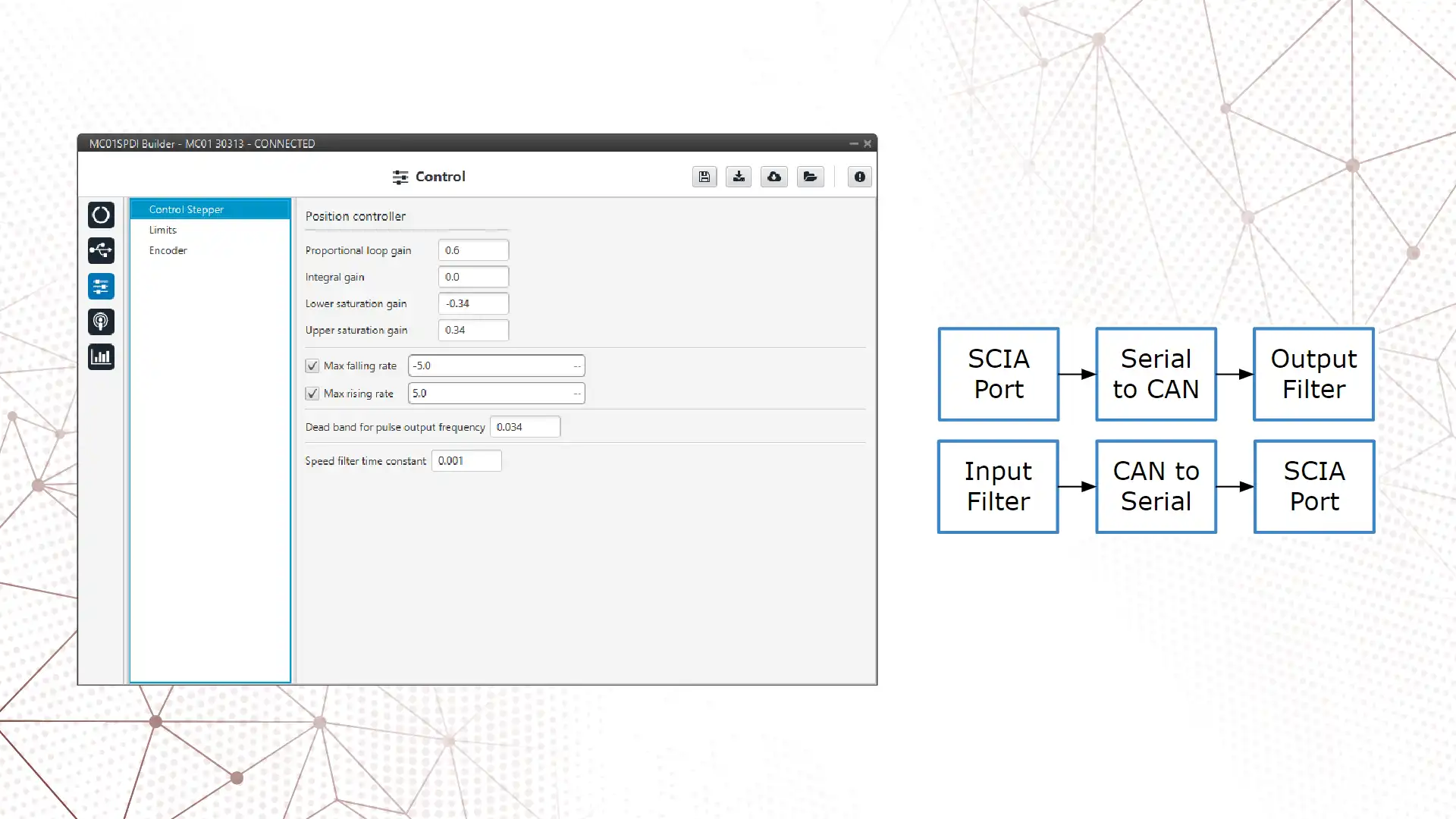Click the Position controller heading
Image resolution: width=1456 pixels, height=819 pixels.
[356, 216]
